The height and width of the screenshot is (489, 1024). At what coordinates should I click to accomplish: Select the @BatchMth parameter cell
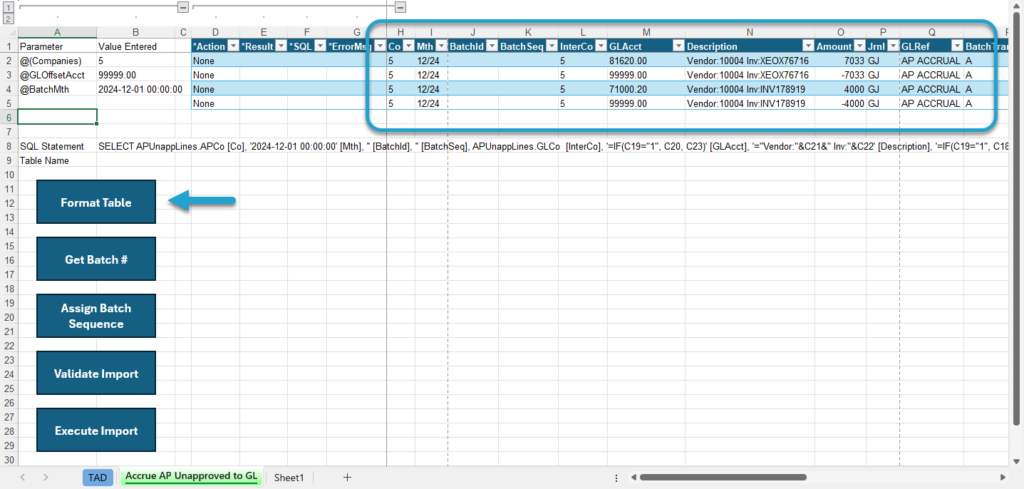57,89
